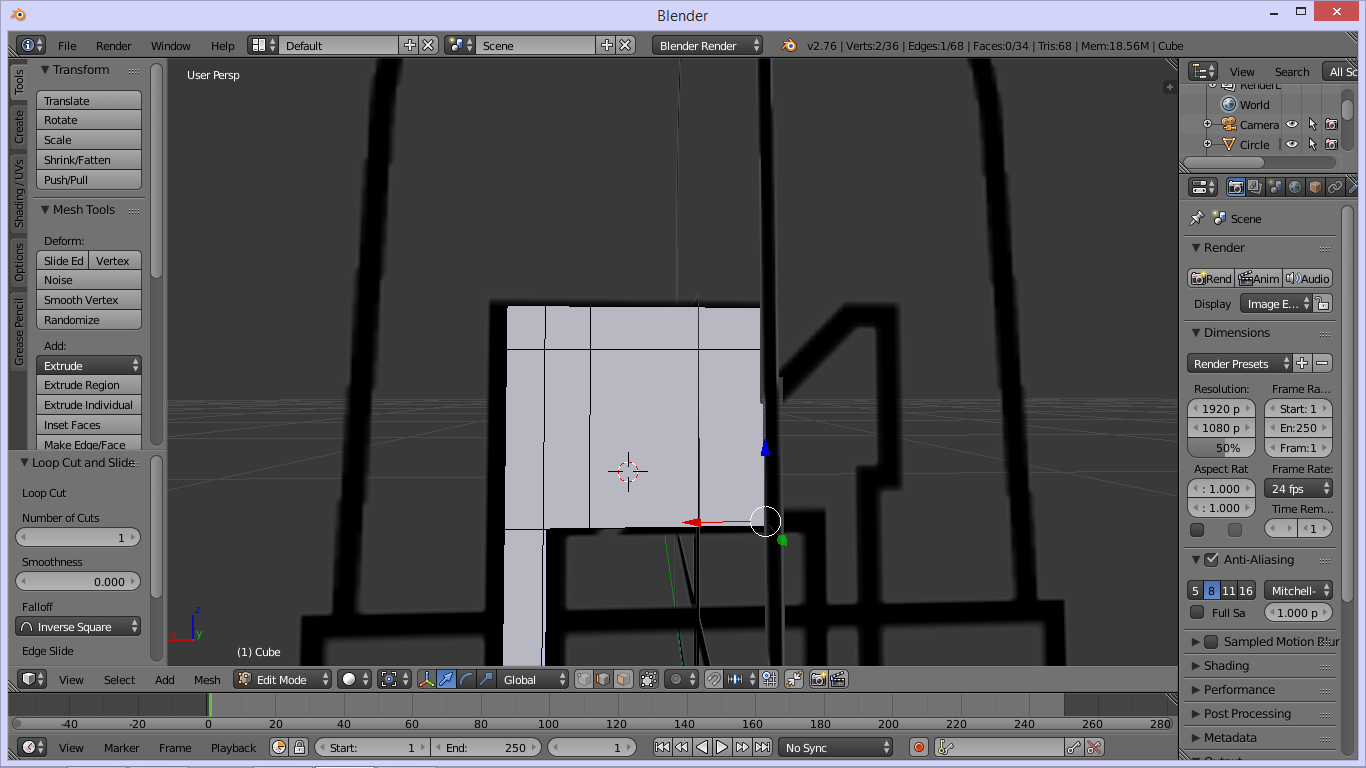The height and width of the screenshot is (768, 1366).
Task: Toggle the snap magnet icon
Action: point(713,679)
